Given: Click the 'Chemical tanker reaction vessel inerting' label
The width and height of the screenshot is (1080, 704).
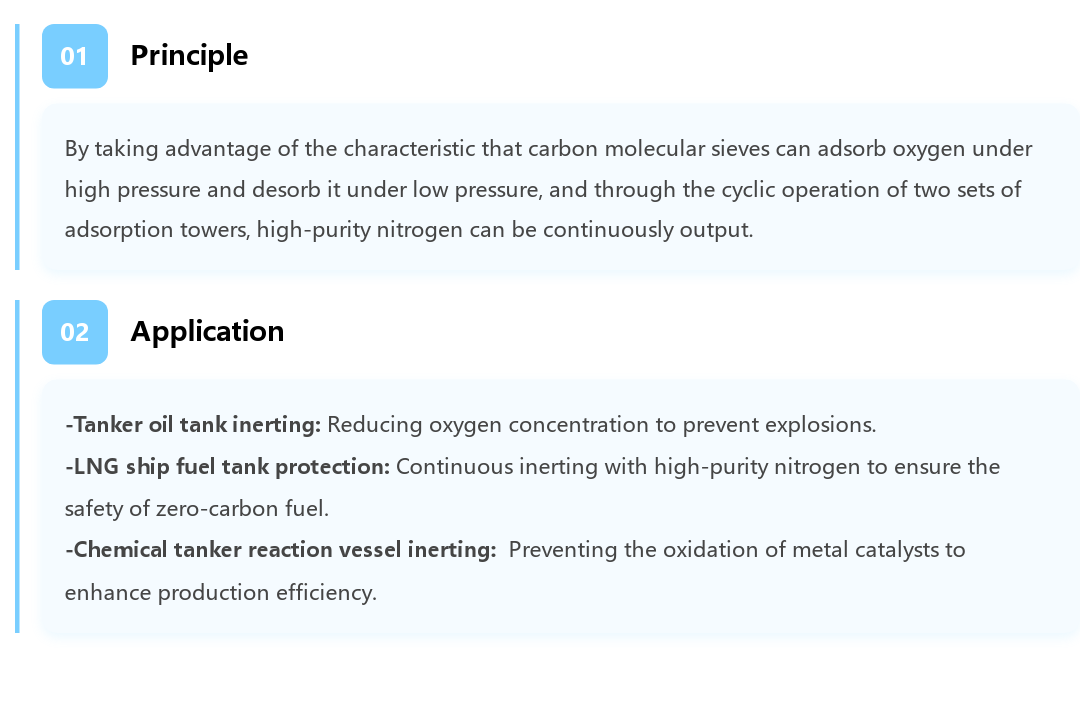Looking at the screenshot, I should pos(281,550).
